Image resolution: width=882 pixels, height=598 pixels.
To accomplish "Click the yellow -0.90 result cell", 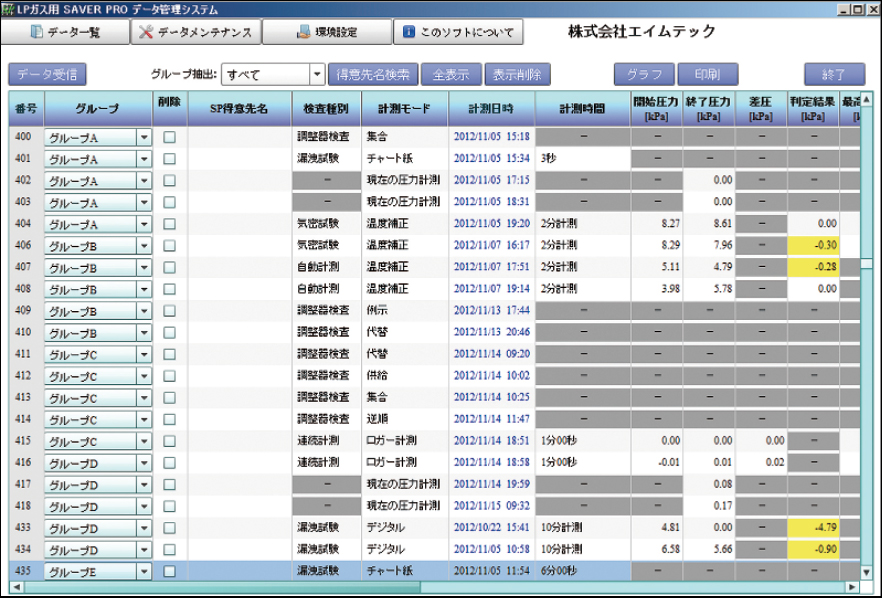I will [x=813, y=550].
